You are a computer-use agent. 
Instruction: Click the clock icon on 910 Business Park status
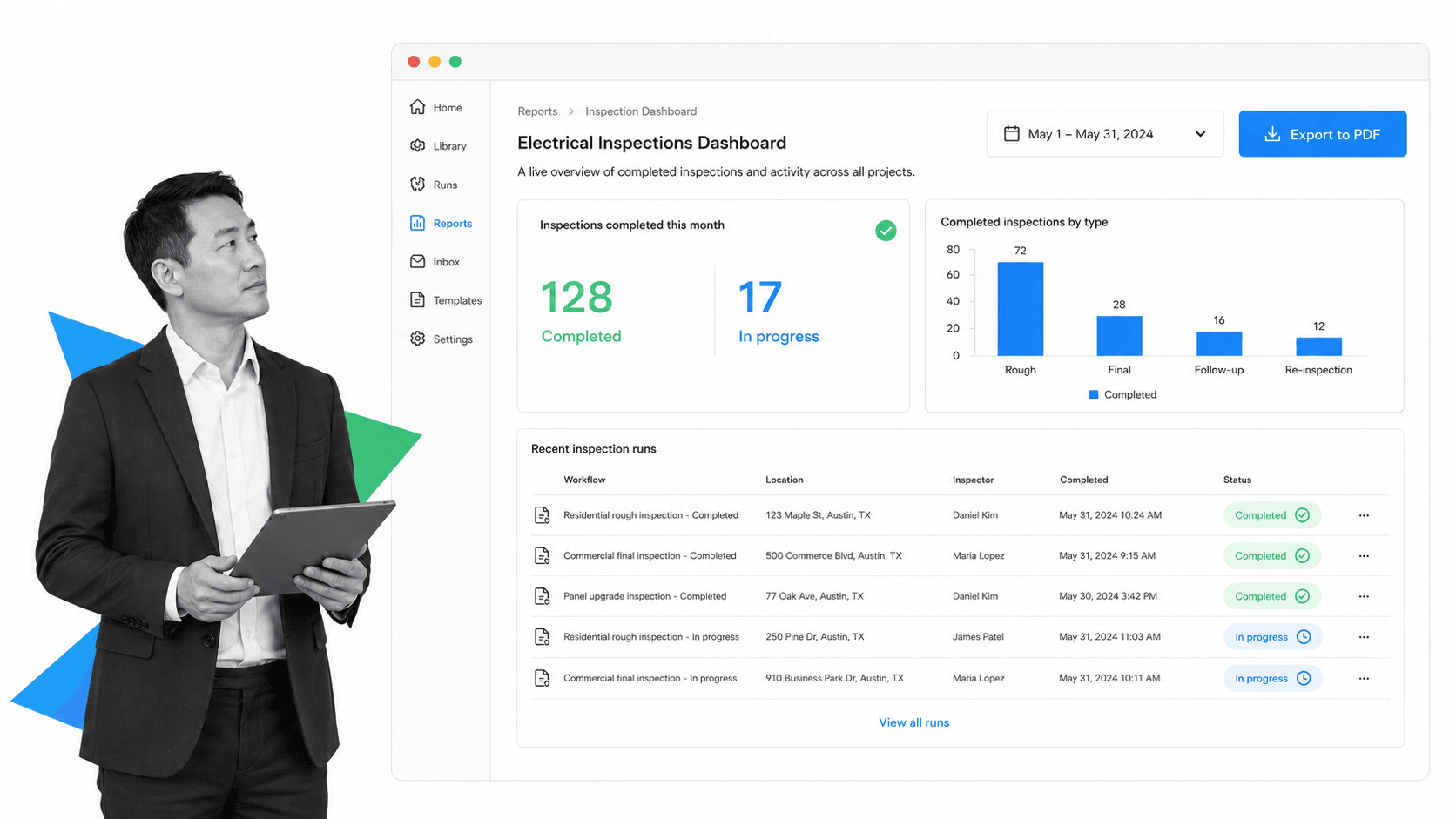coord(1304,678)
